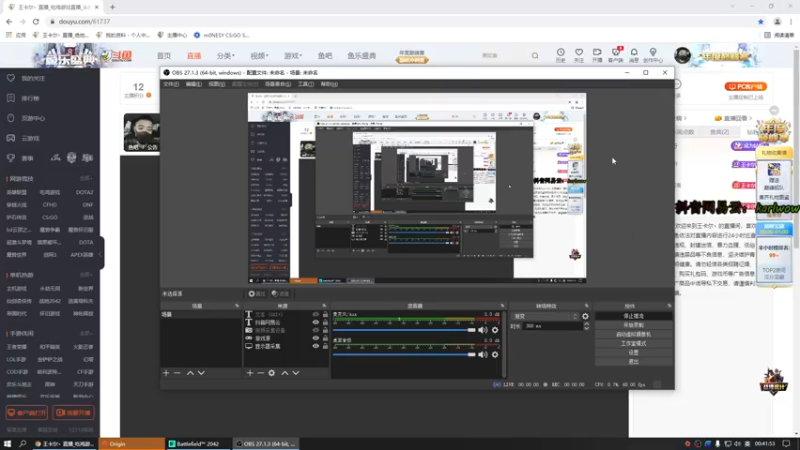Open the Windows Start menu
This screenshot has height=450, width=800.
[x=8, y=443]
